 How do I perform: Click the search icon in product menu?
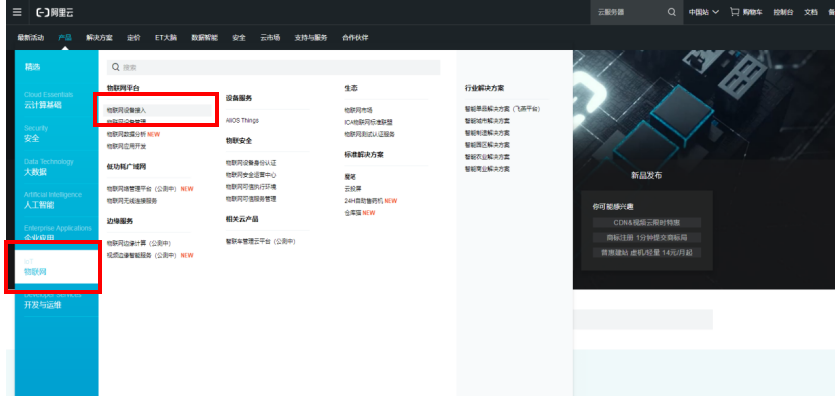116,68
